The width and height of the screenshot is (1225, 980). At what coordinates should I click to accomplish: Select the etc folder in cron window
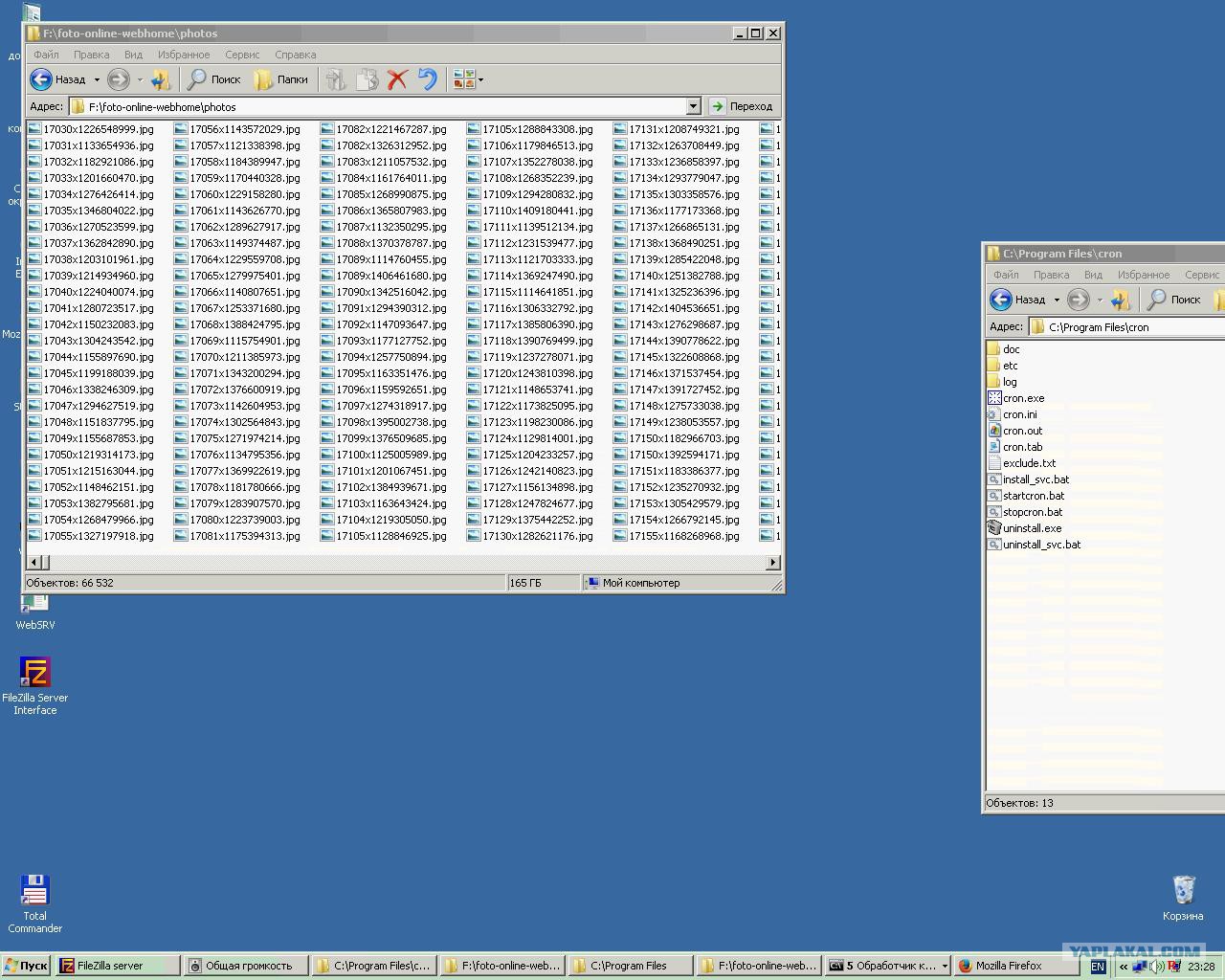[x=1003, y=366]
